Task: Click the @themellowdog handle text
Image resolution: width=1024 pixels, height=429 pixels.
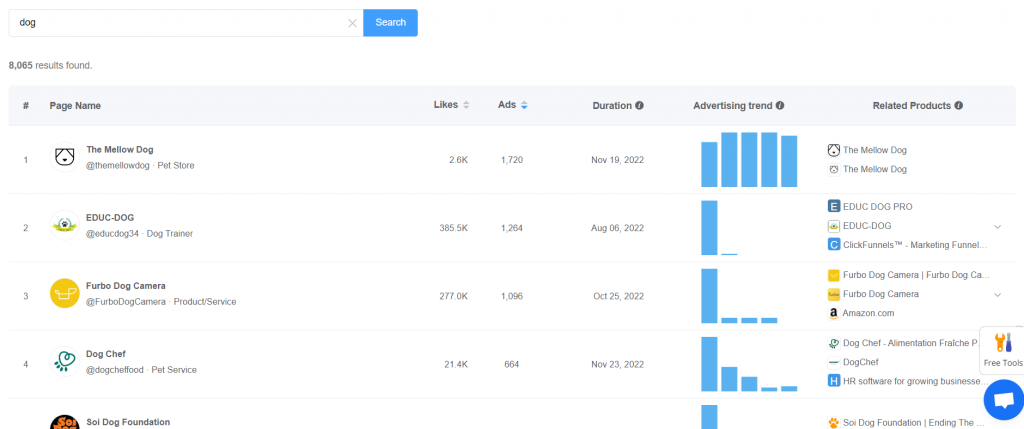Action: tap(118, 165)
